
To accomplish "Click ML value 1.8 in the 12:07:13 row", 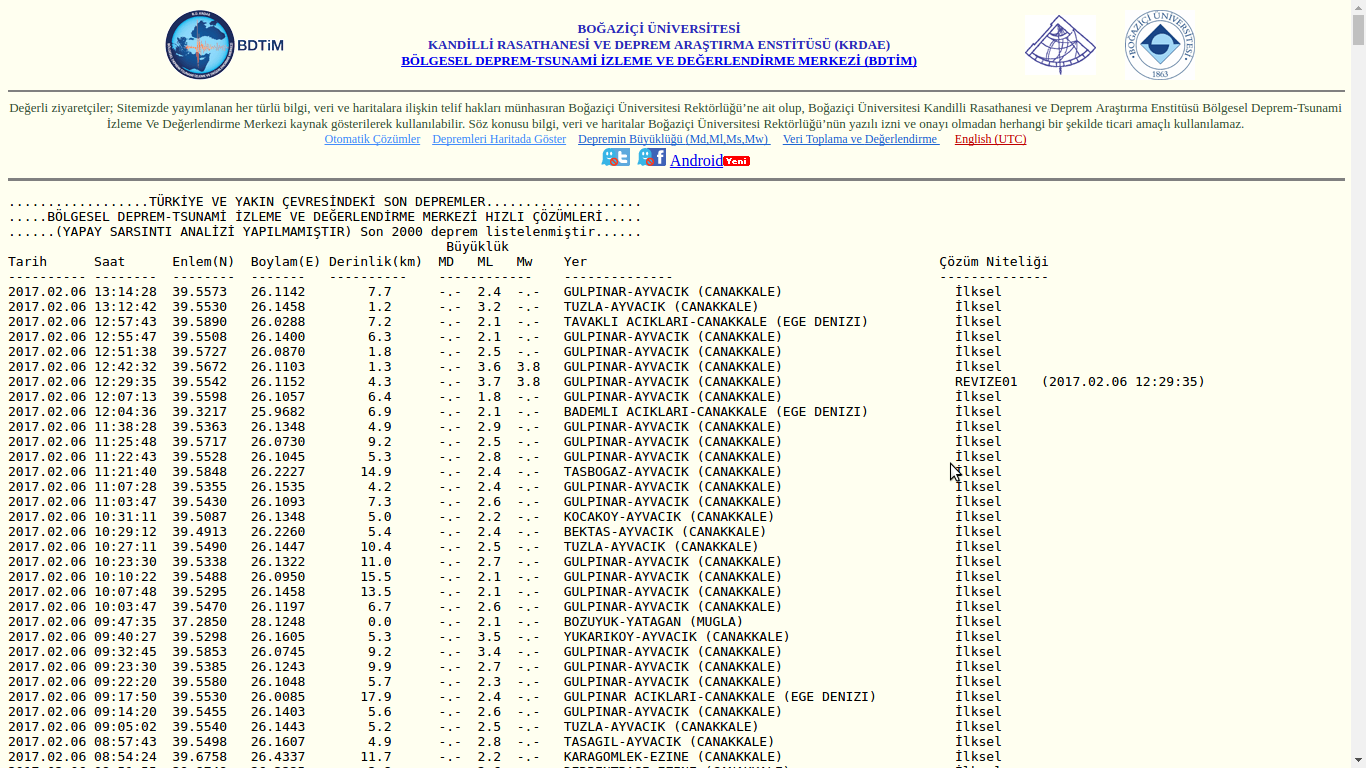I will (489, 397).
